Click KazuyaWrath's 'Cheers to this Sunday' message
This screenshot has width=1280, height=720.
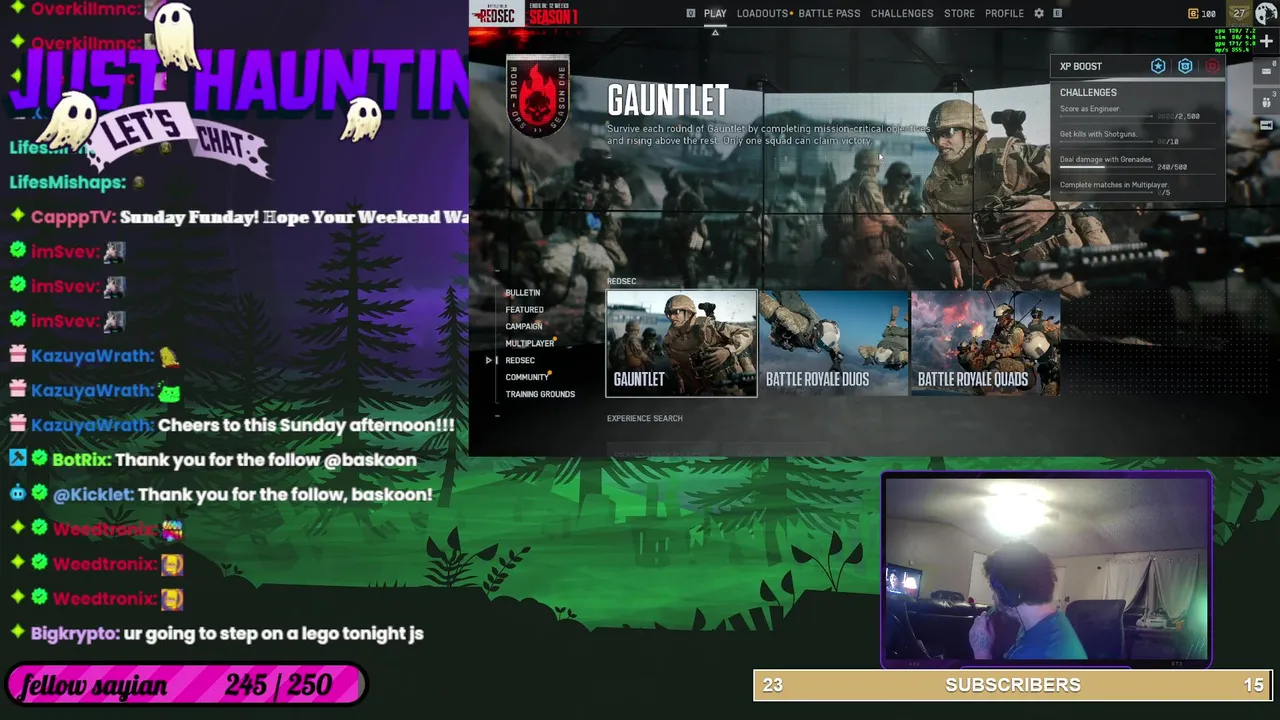[x=232, y=425]
